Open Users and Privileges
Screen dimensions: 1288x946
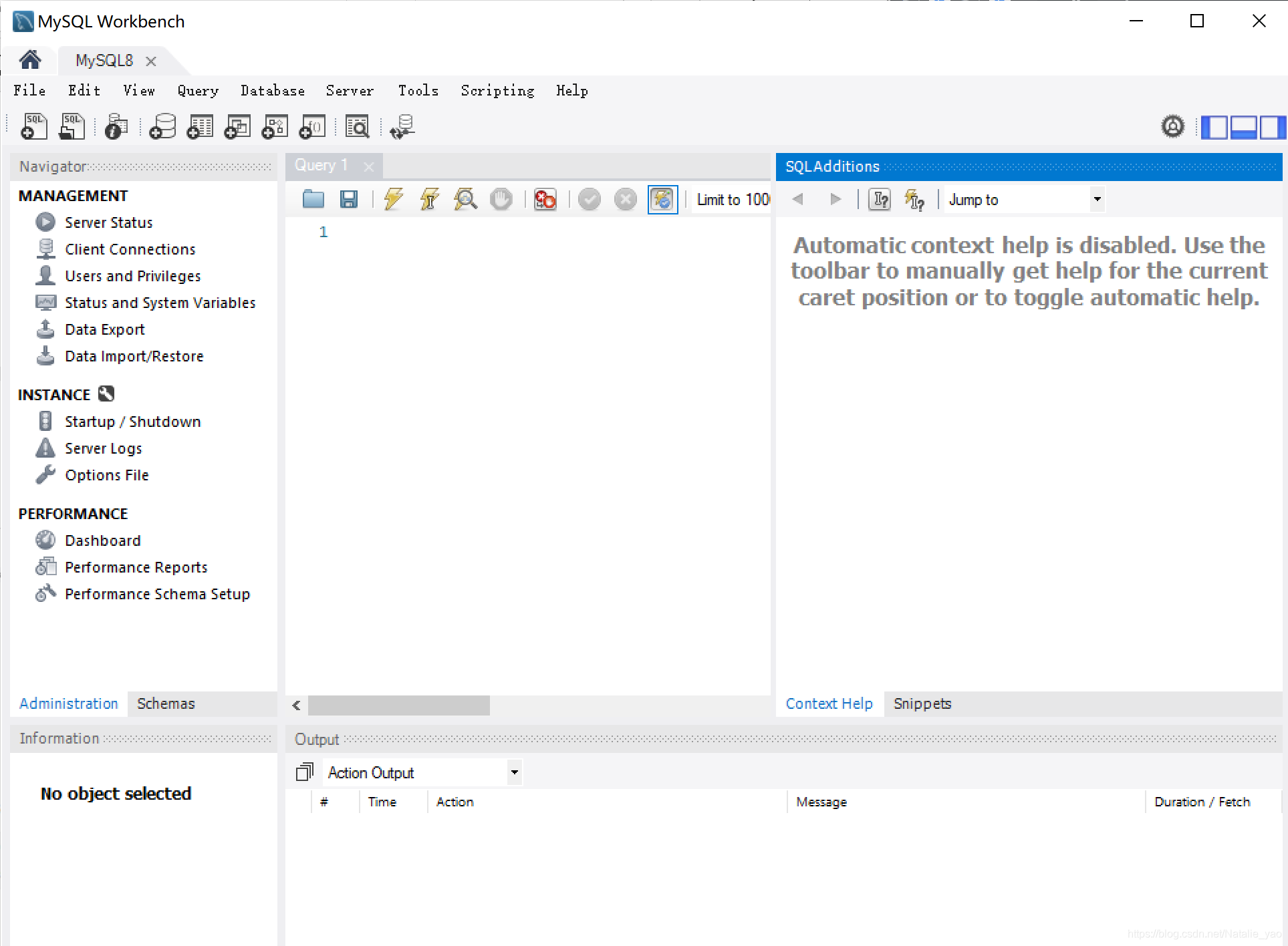(132, 276)
